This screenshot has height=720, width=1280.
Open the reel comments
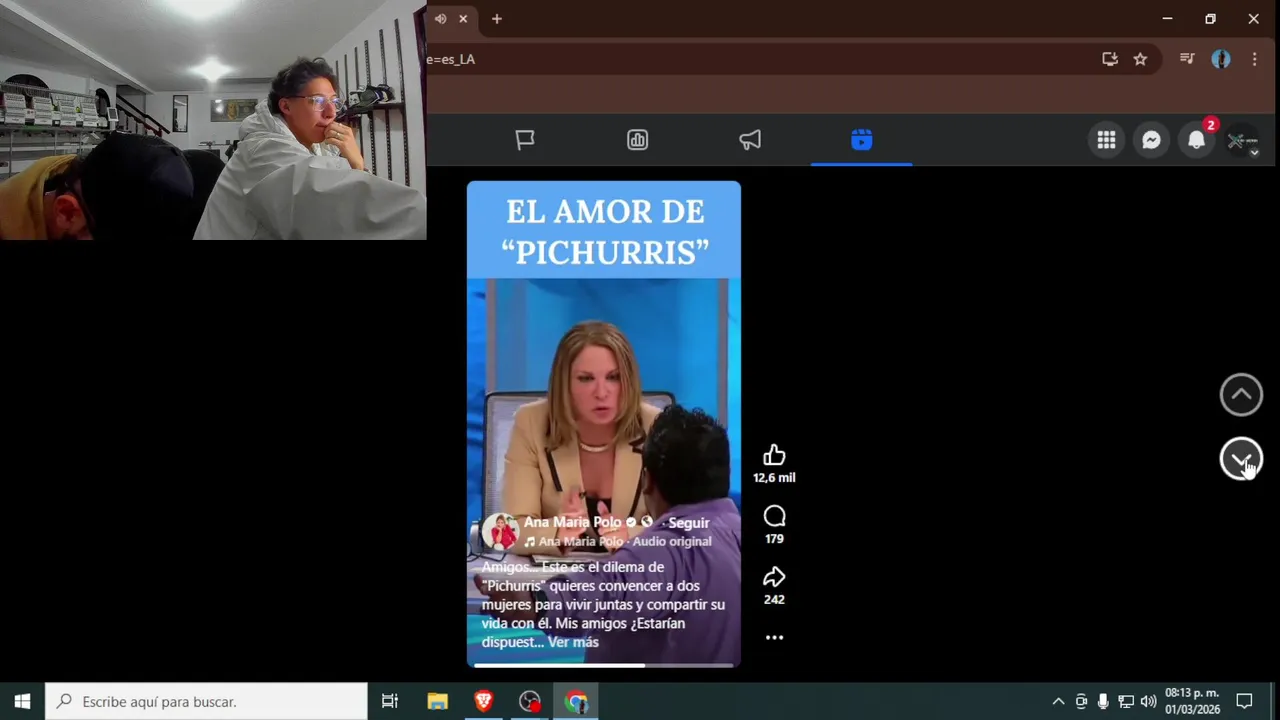tap(774, 516)
